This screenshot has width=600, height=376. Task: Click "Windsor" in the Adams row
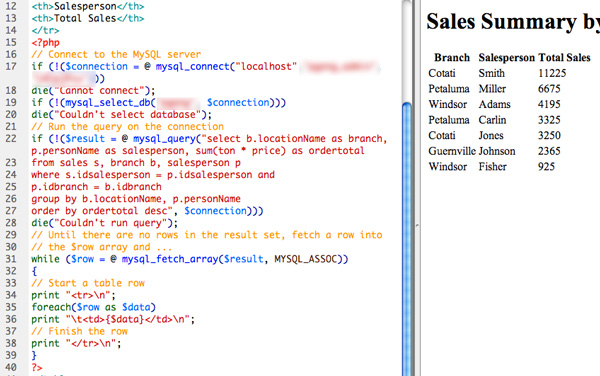pyautogui.click(x=448, y=104)
